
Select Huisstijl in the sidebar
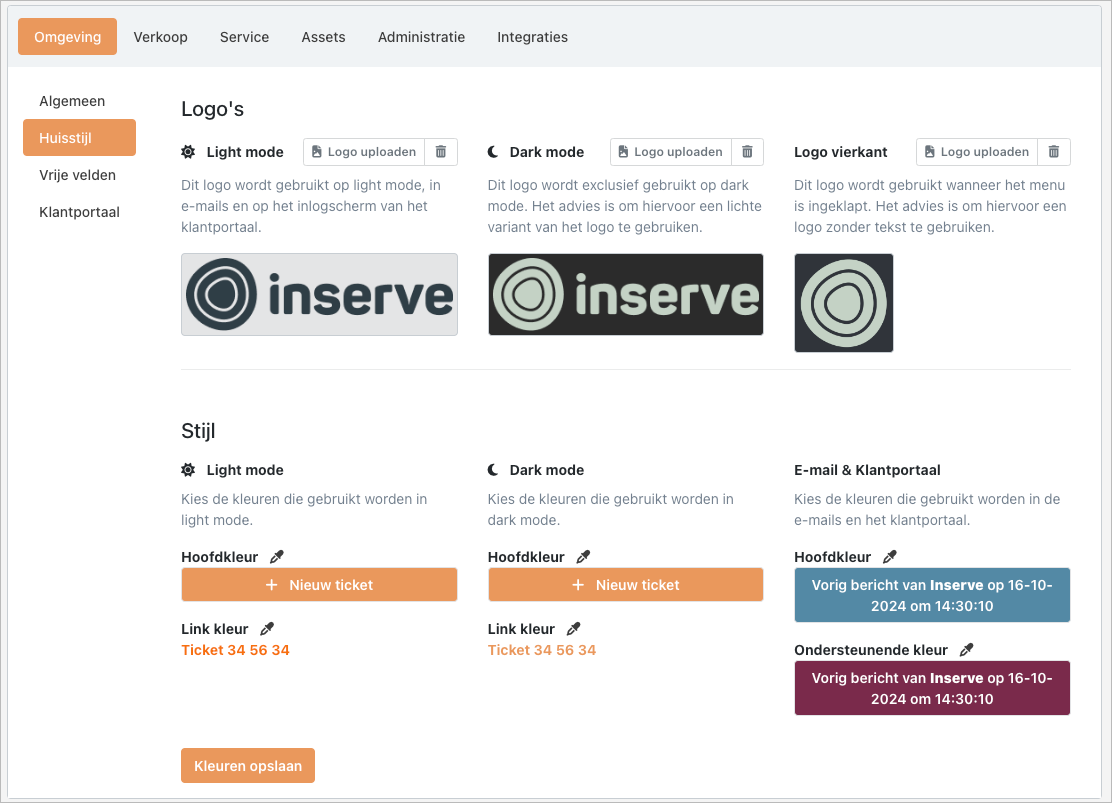pos(79,138)
